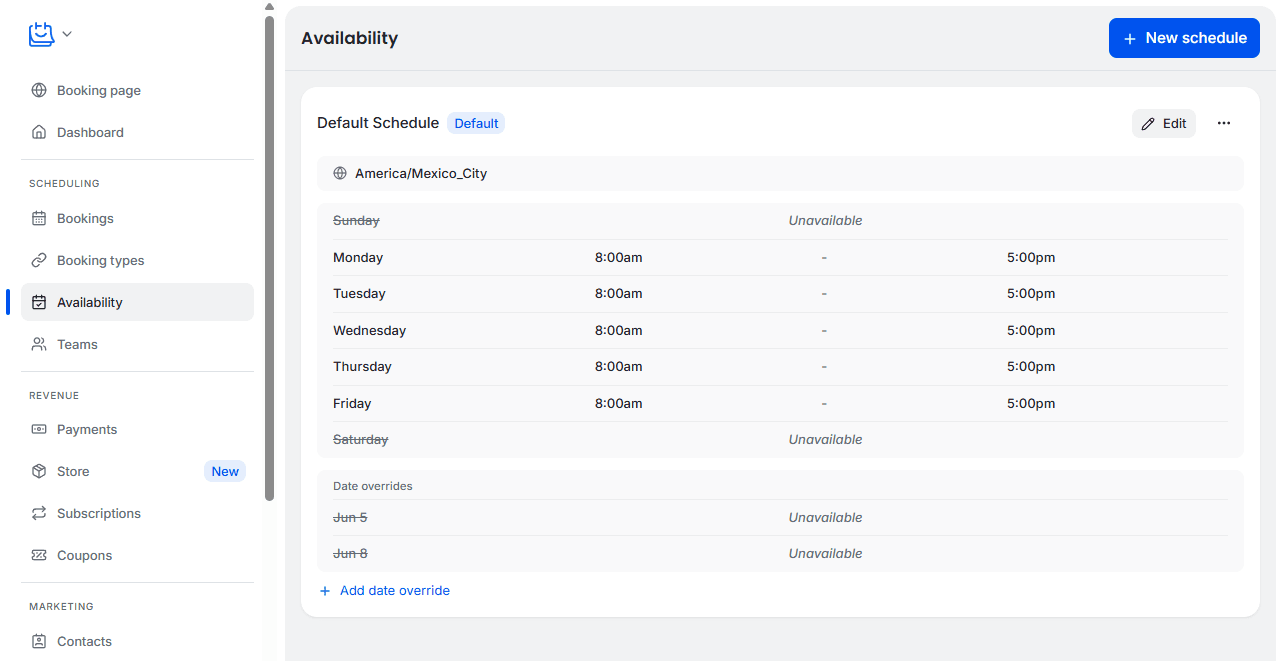The image size is (1279, 661).
Task: Open the Booking page menu item
Action: click(x=137, y=90)
